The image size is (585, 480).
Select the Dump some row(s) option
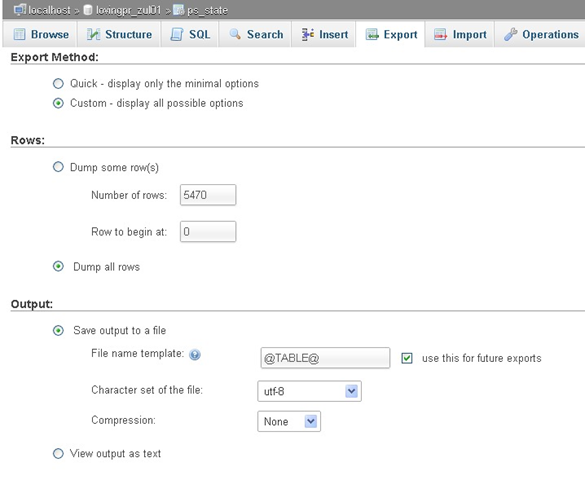click(58, 167)
